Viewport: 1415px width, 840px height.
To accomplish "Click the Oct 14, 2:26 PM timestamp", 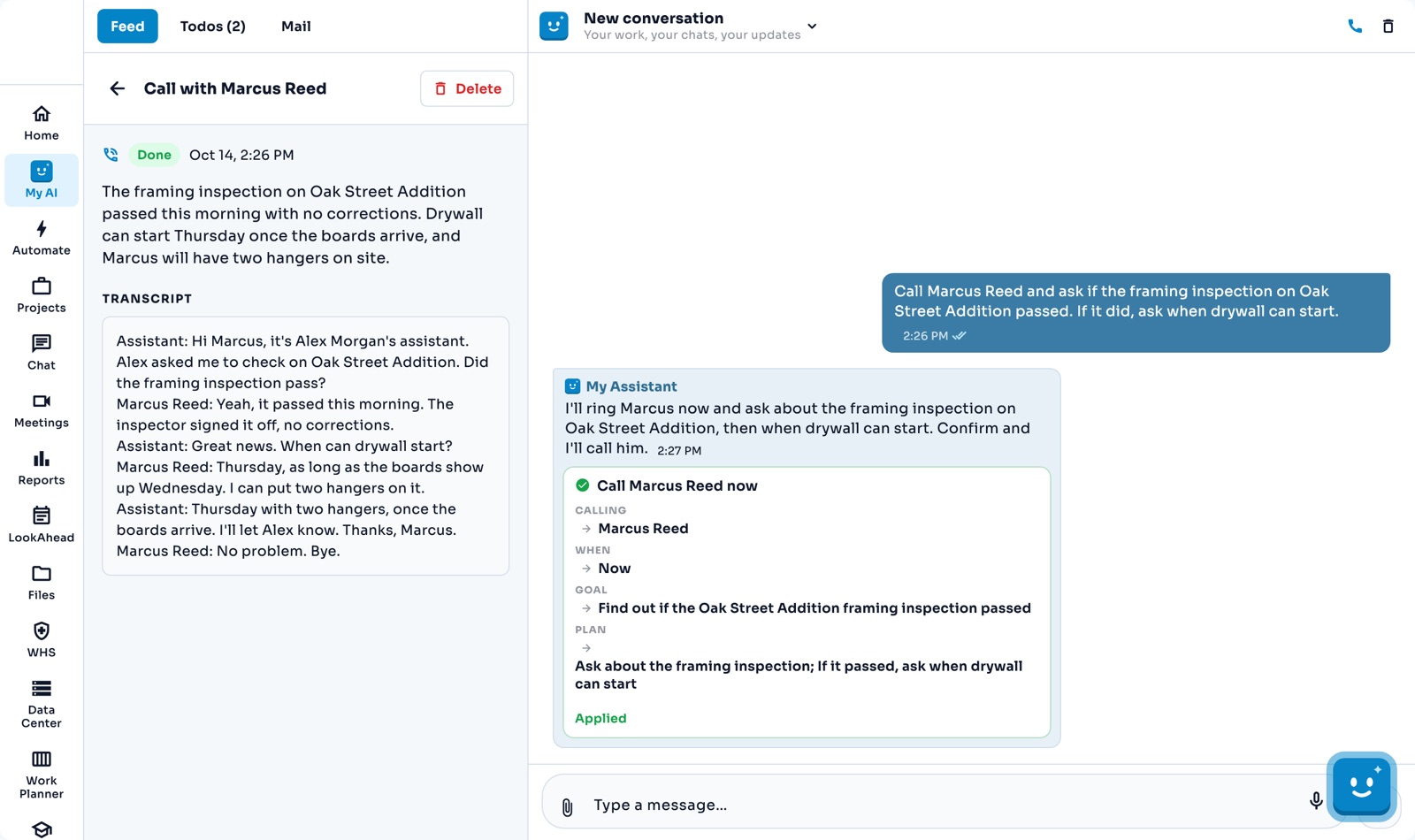I will point(241,155).
